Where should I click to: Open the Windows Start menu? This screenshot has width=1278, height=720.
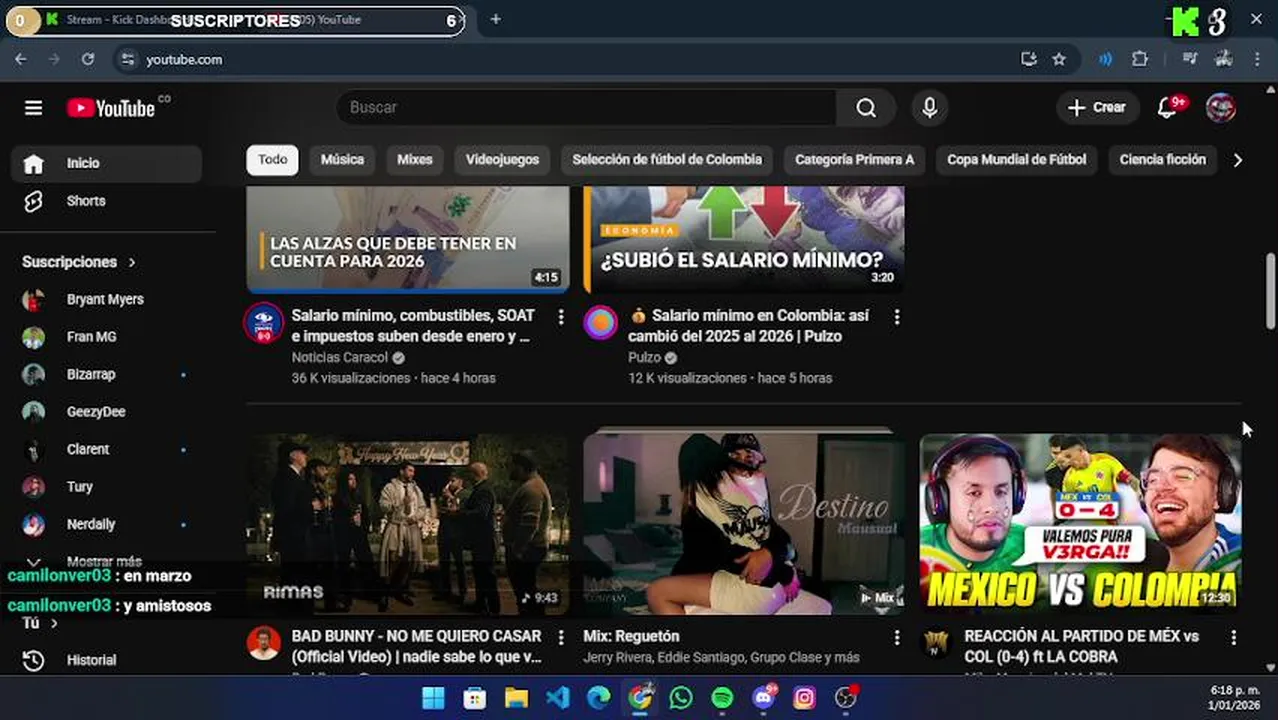pos(433,697)
